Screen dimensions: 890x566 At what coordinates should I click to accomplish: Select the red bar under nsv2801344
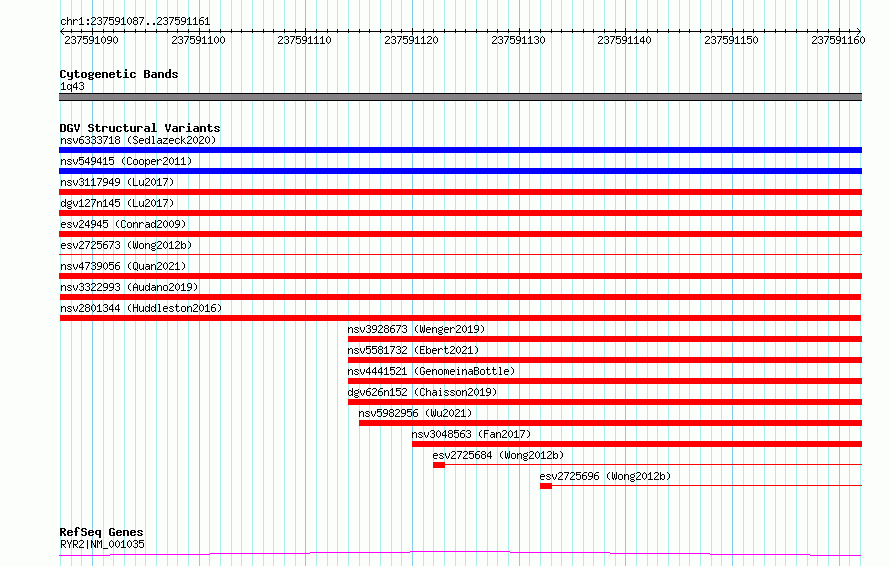[460, 318]
